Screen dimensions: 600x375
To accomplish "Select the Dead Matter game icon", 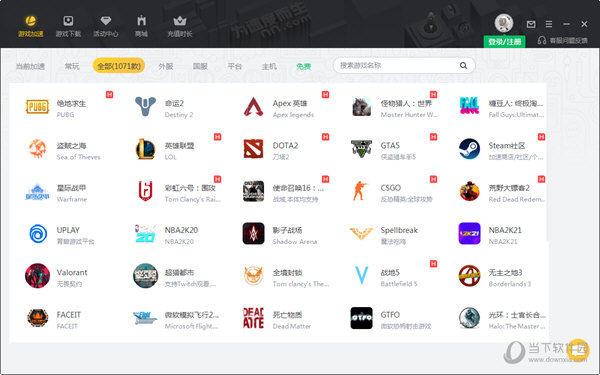I will tap(253, 318).
